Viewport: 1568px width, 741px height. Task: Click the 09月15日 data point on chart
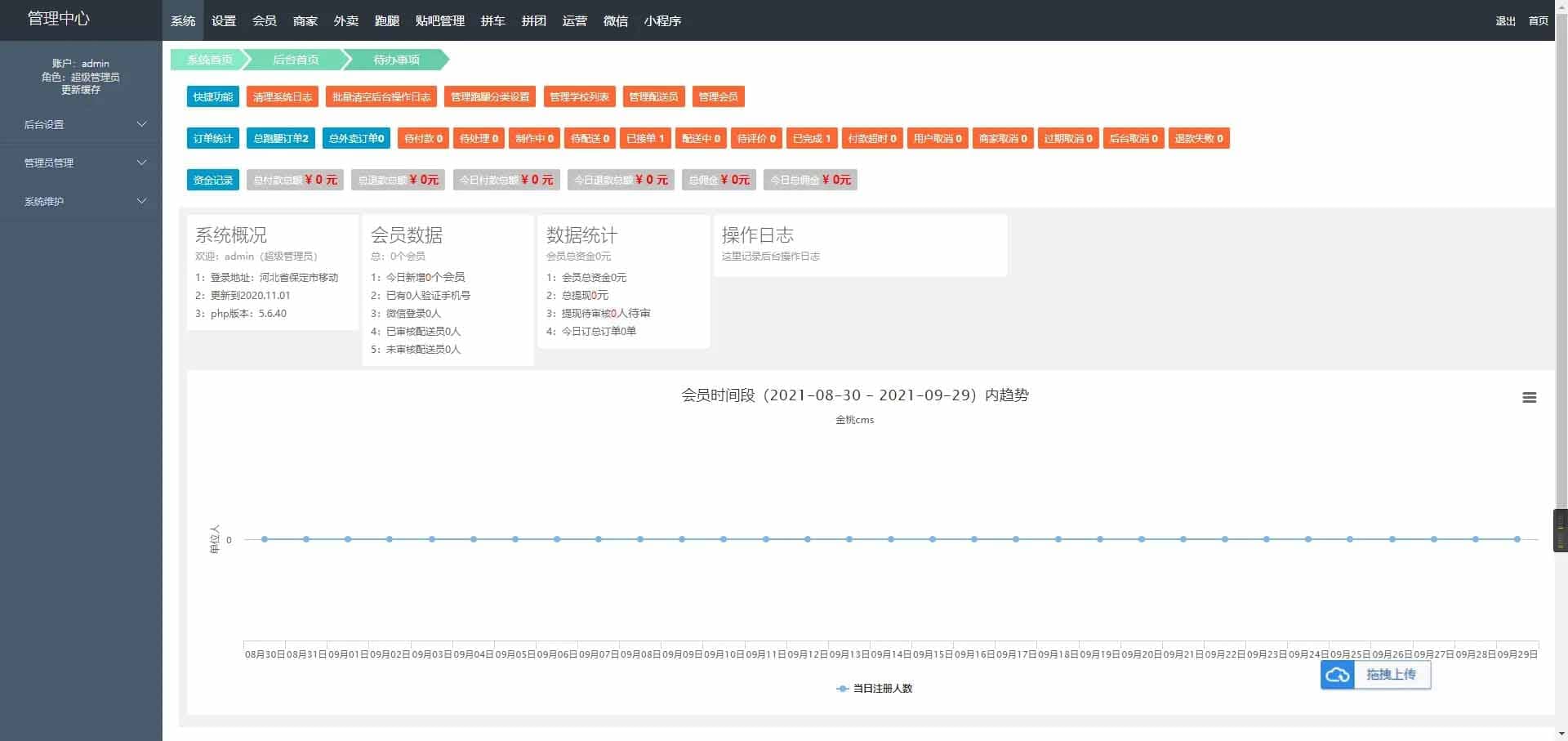tap(933, 539)
